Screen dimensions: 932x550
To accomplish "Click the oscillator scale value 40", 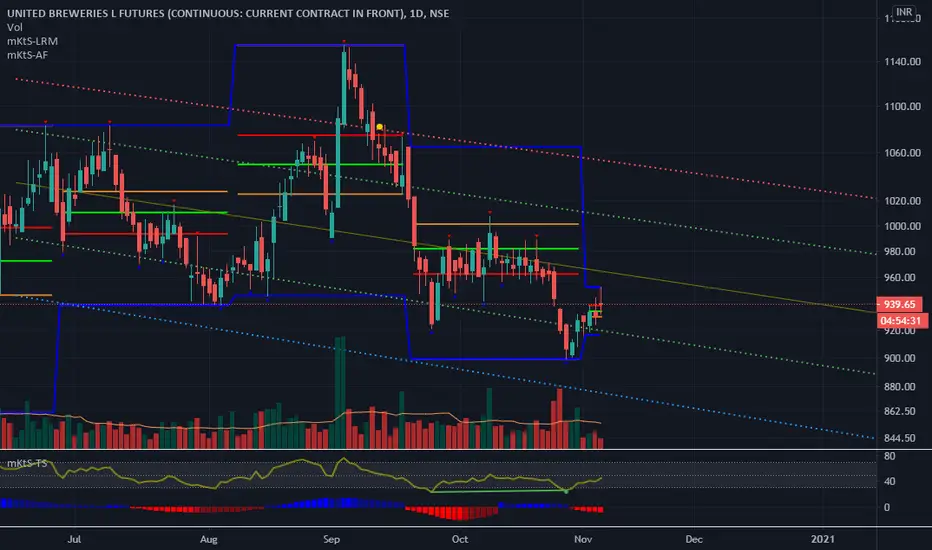I will coord(890,482).
